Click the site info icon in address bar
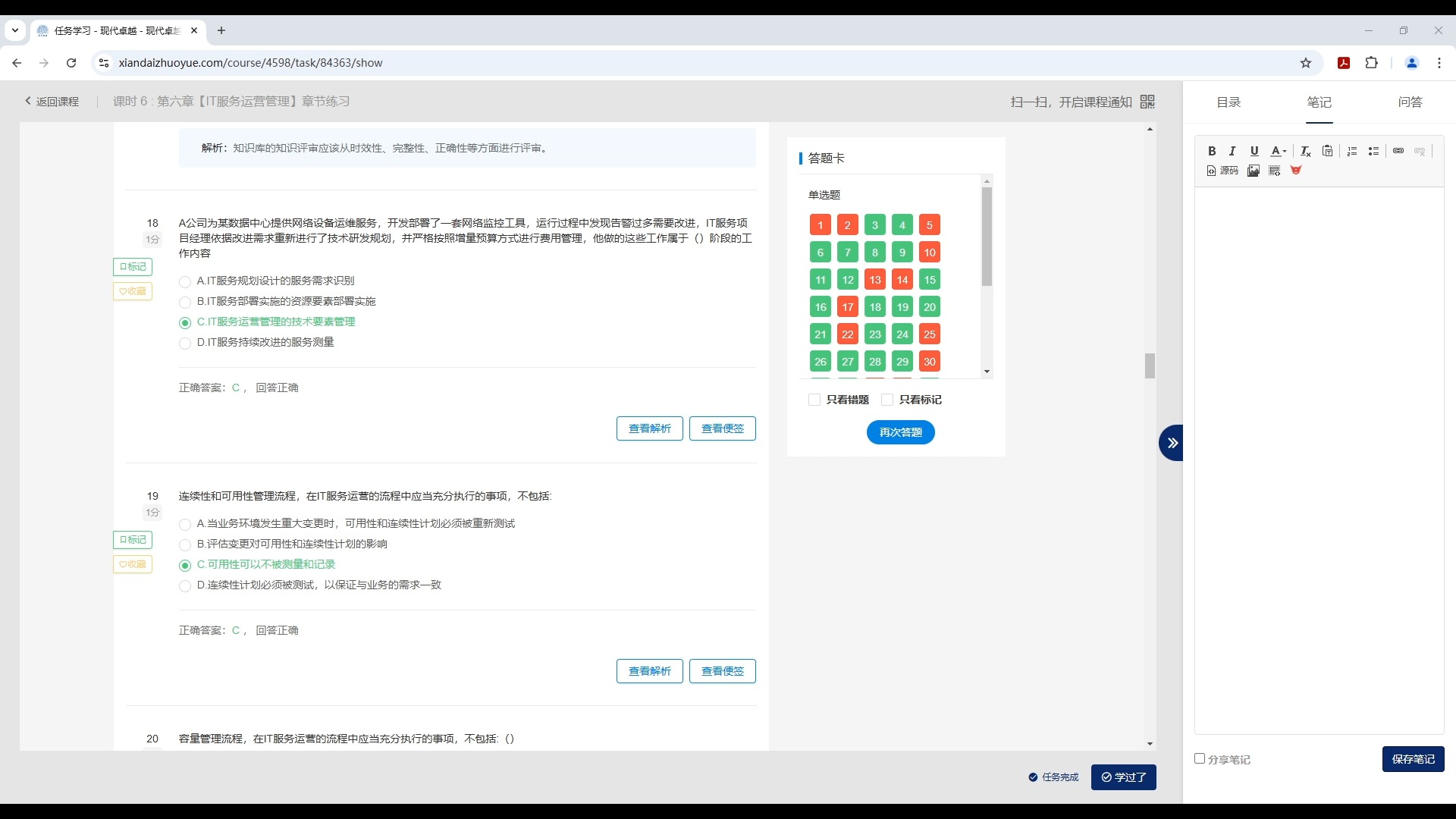1456x819 pixels. pyautogui.click(x=105, y=63)
